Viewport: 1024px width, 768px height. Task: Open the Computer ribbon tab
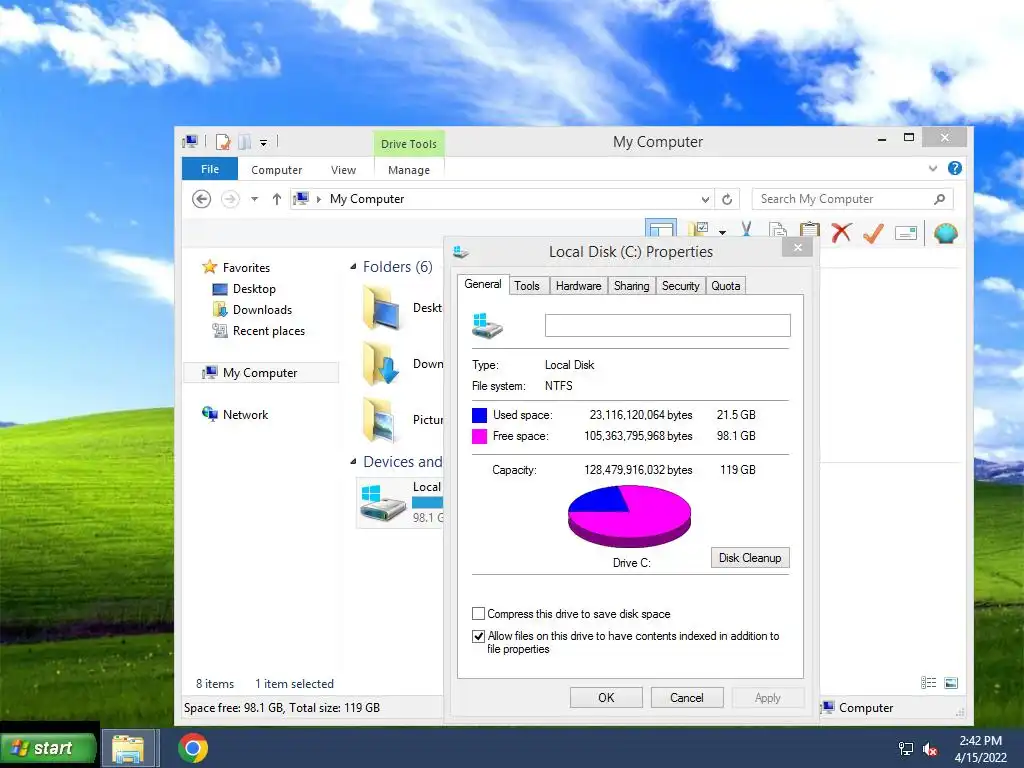[x=276, y=170]
